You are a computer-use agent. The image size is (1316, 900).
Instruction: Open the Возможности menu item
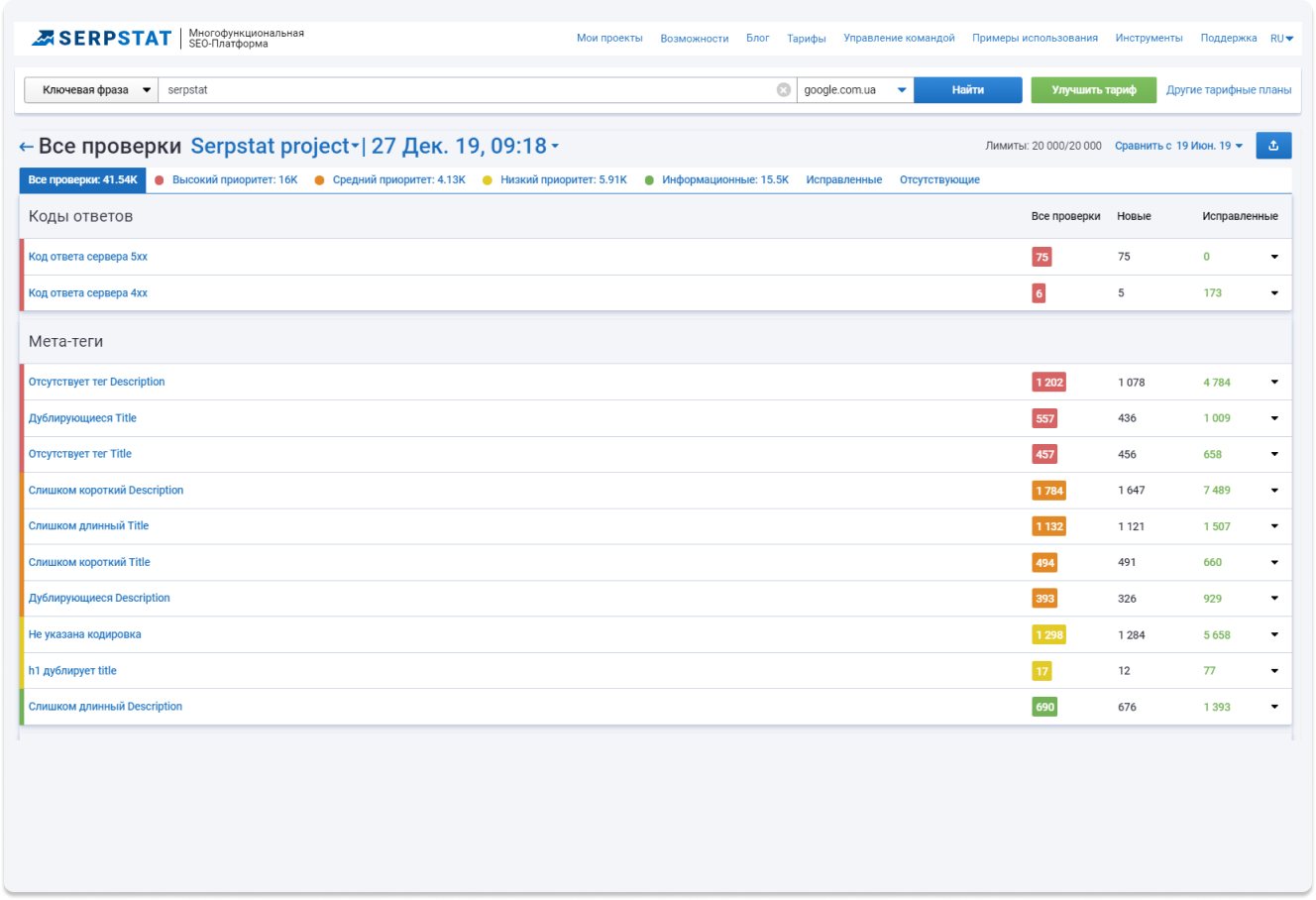click(695, 39)
